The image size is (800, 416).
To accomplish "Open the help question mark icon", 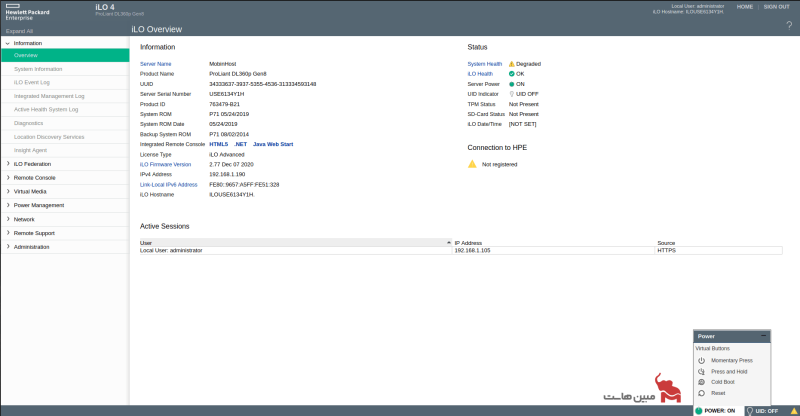I will pyautogui.click(x=789, y=26).
